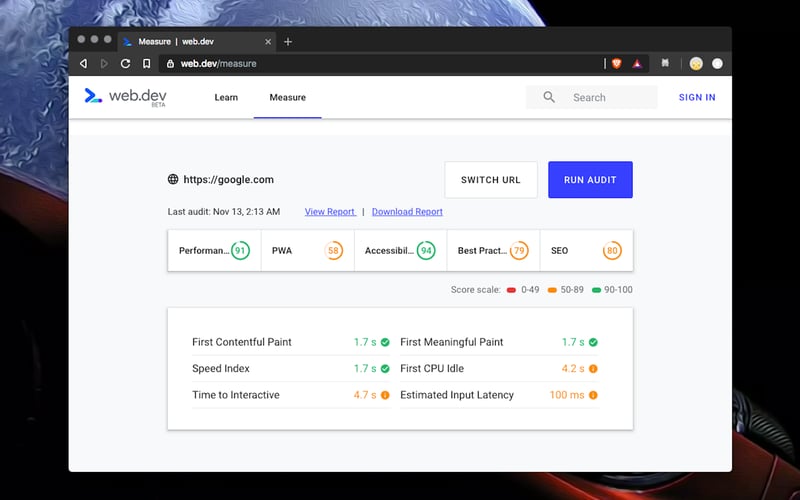Click the First Meaningful Paint label

click(x=452, y=342)
